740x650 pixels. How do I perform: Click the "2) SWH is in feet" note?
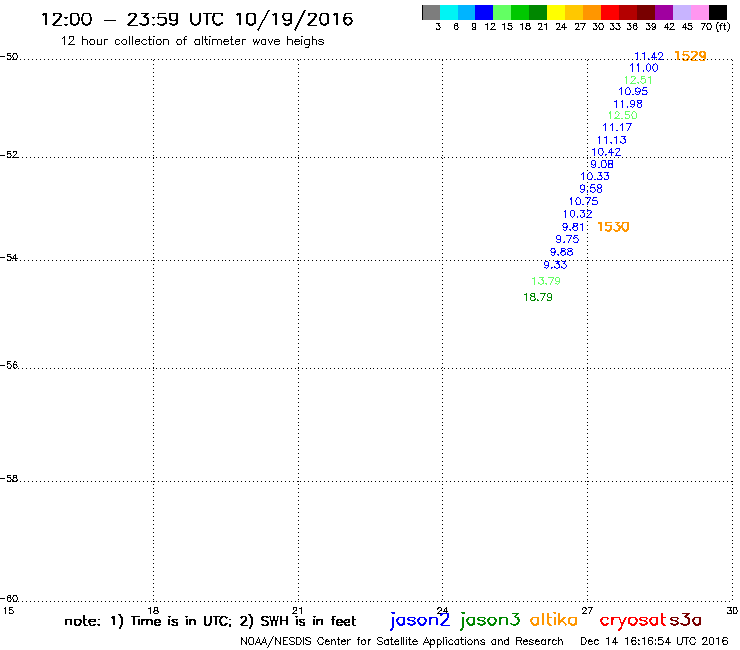[x=298, y=621]
